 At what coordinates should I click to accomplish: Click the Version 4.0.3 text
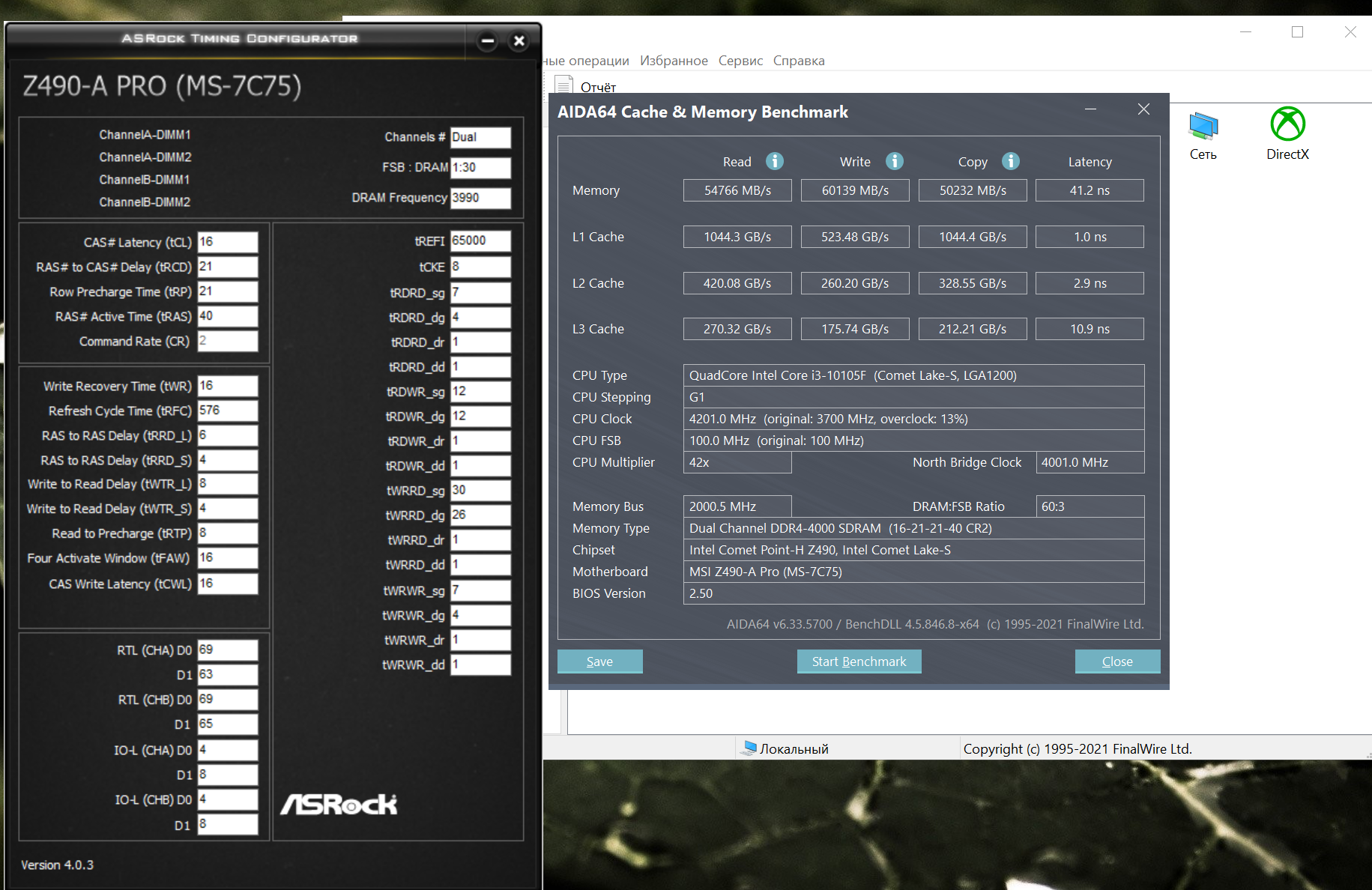point(57,865)
